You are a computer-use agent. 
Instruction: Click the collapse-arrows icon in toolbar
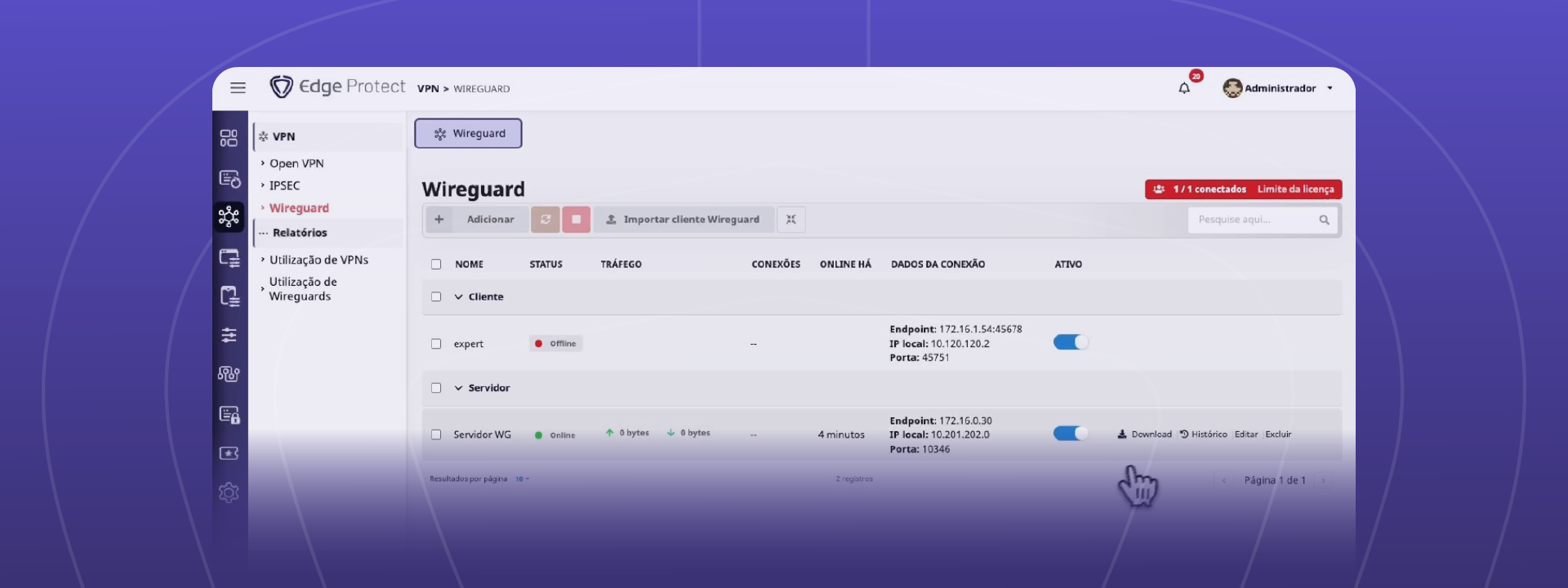point(791,220)
